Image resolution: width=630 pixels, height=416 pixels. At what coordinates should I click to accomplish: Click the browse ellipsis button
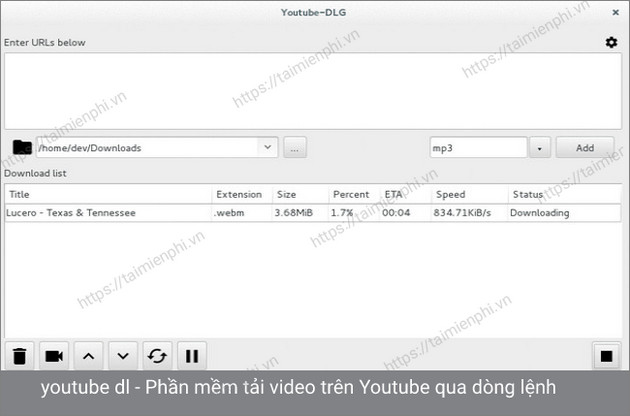pyautogui.click(x=295, y=148)
